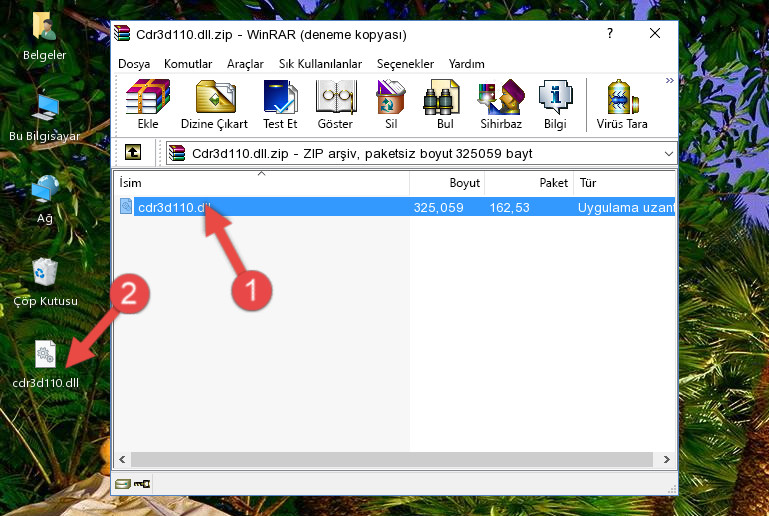Click the cdr3d110.dll file type icon in list
Image resolution: width=769 pixels, height=516 pixels.
click(x=126, y=206)
